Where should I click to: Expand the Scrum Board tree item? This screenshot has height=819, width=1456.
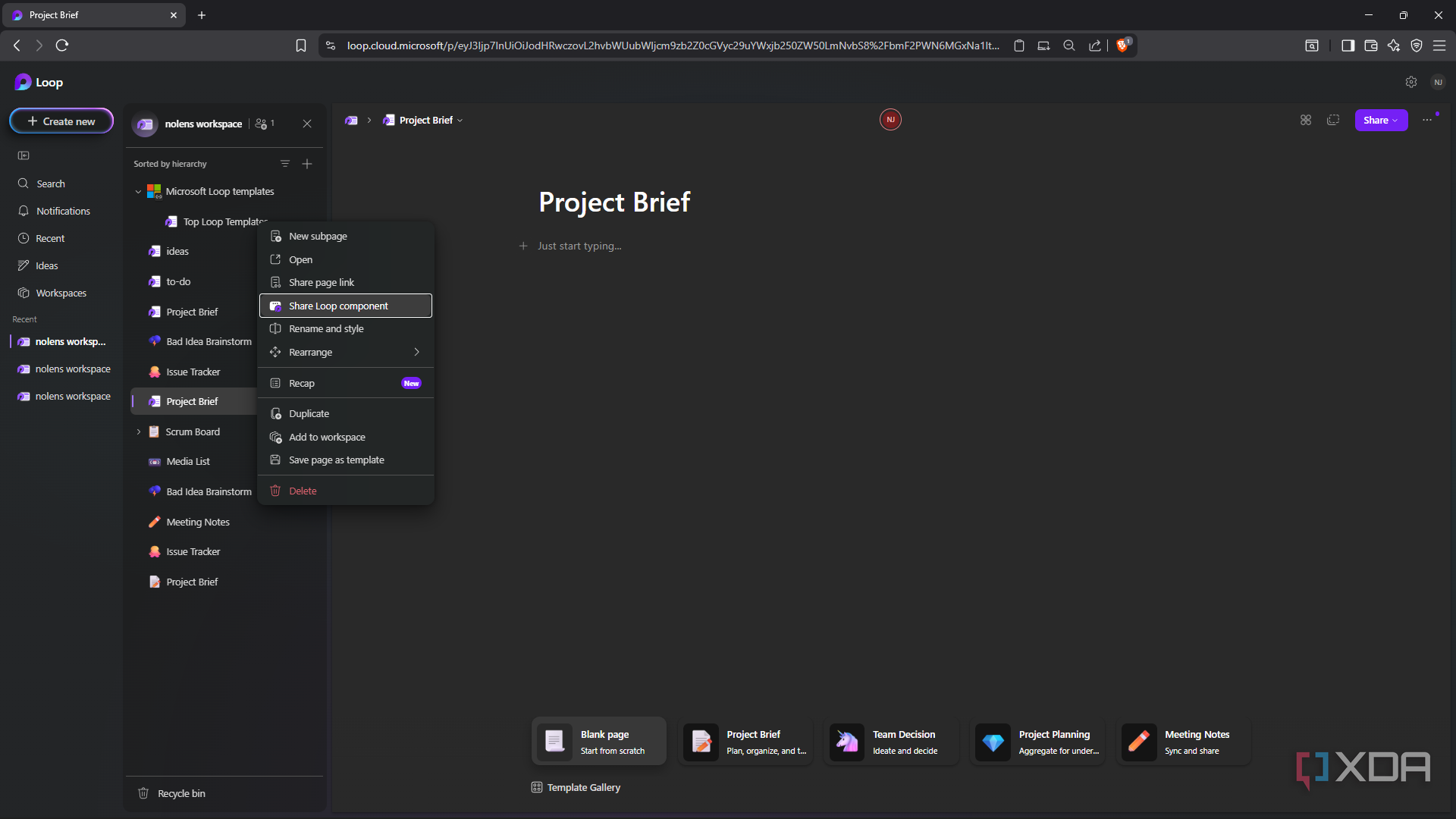[139, 431]
